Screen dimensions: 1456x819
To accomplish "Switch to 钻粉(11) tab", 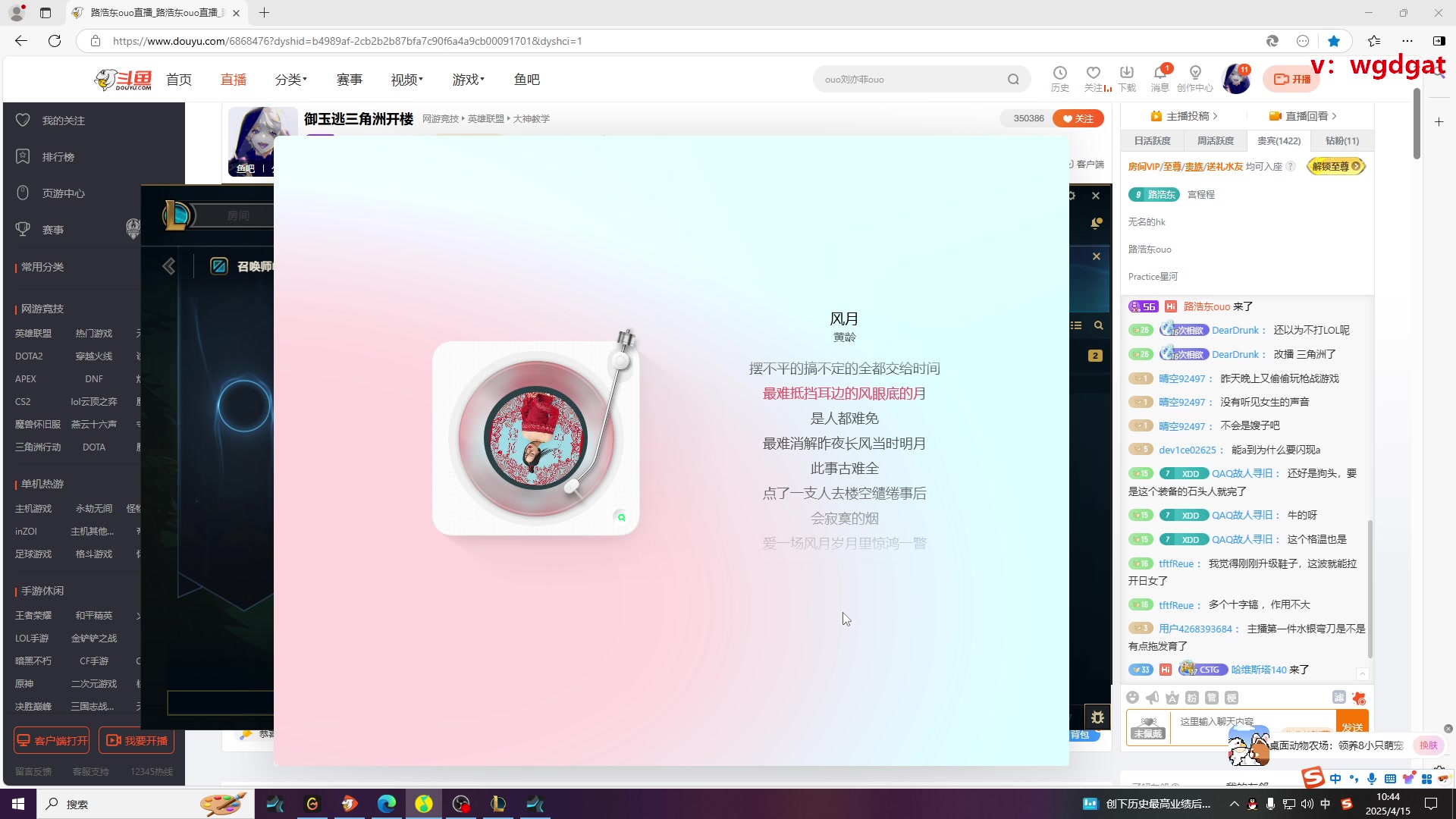I will click(x=1341, y=141).
